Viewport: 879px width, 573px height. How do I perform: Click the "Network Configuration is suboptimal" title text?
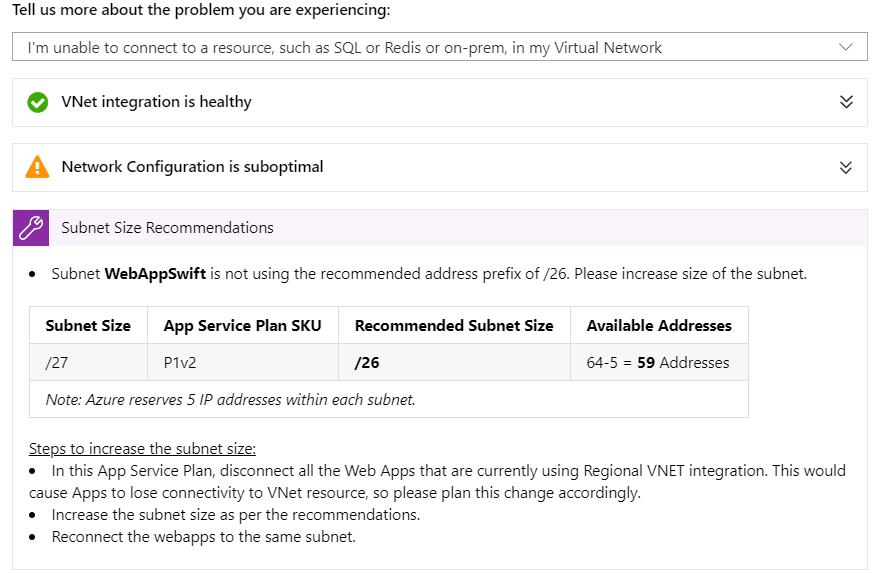click(x=192, y=167)
